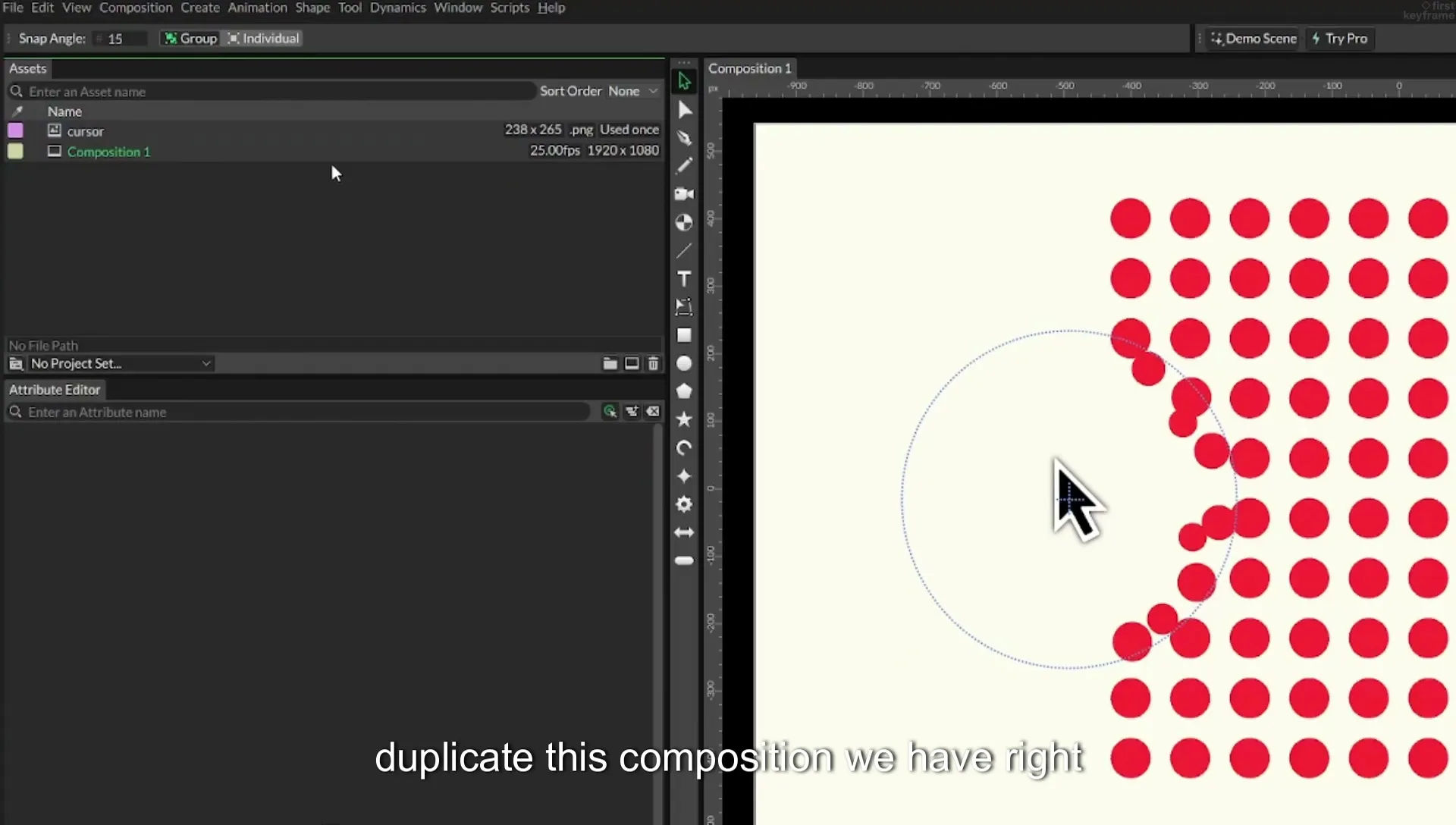Select the Camera tool

tap(684, 194)
